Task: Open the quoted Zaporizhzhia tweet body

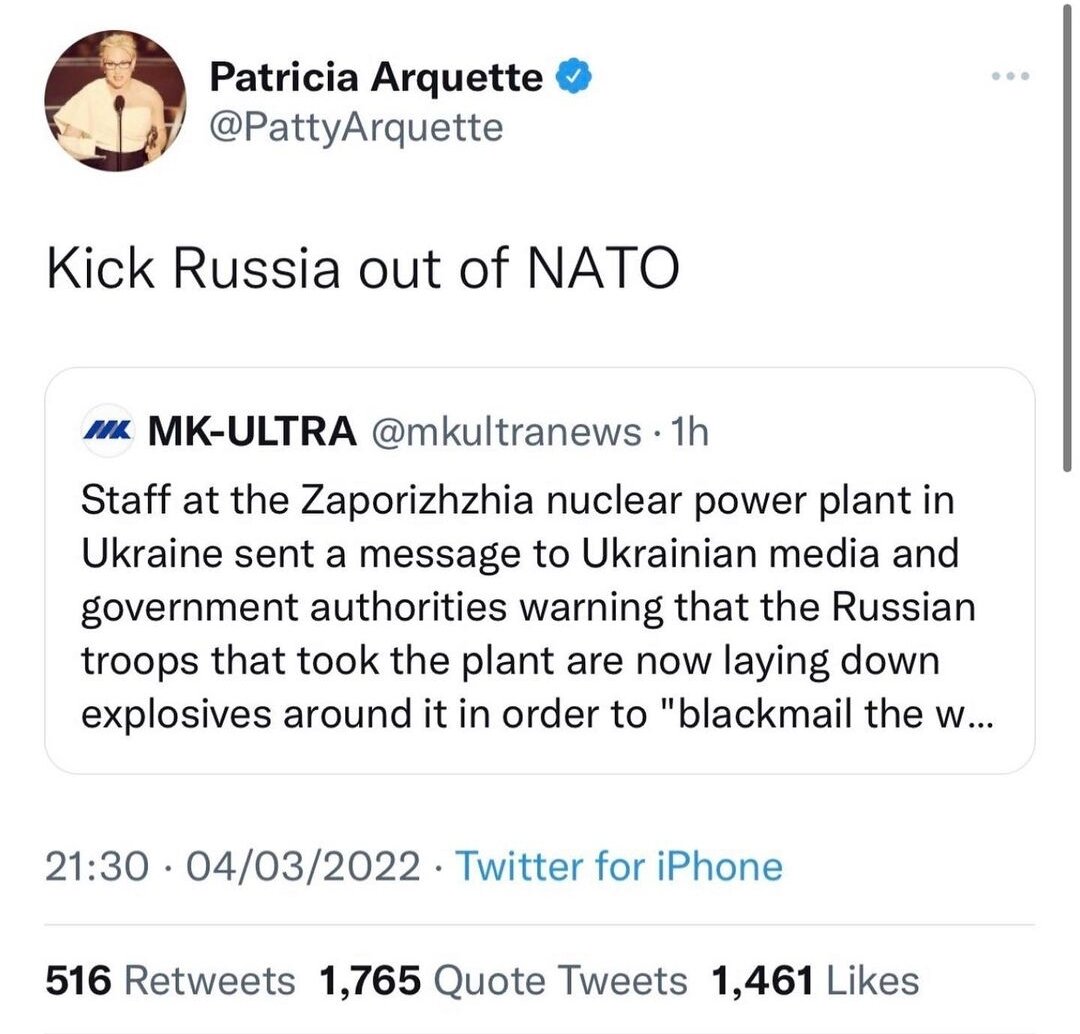Action: [x=530, y=607]
